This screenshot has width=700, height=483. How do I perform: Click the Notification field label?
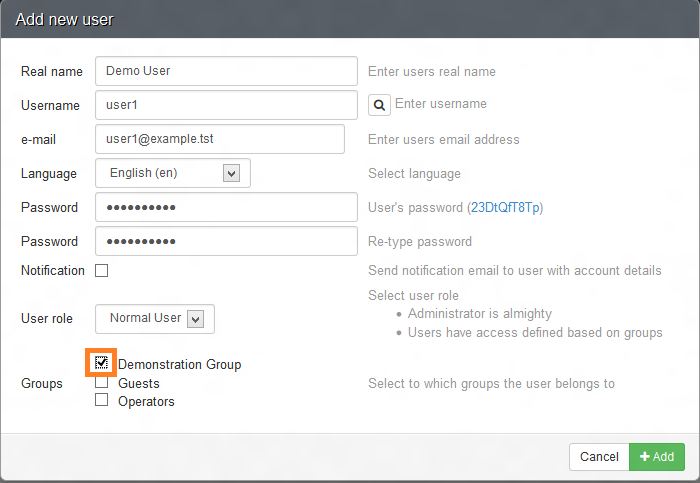[53, 271]
